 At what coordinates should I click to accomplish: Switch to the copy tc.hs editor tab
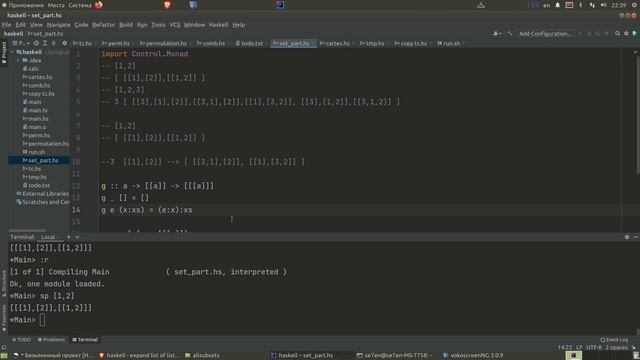411,43
